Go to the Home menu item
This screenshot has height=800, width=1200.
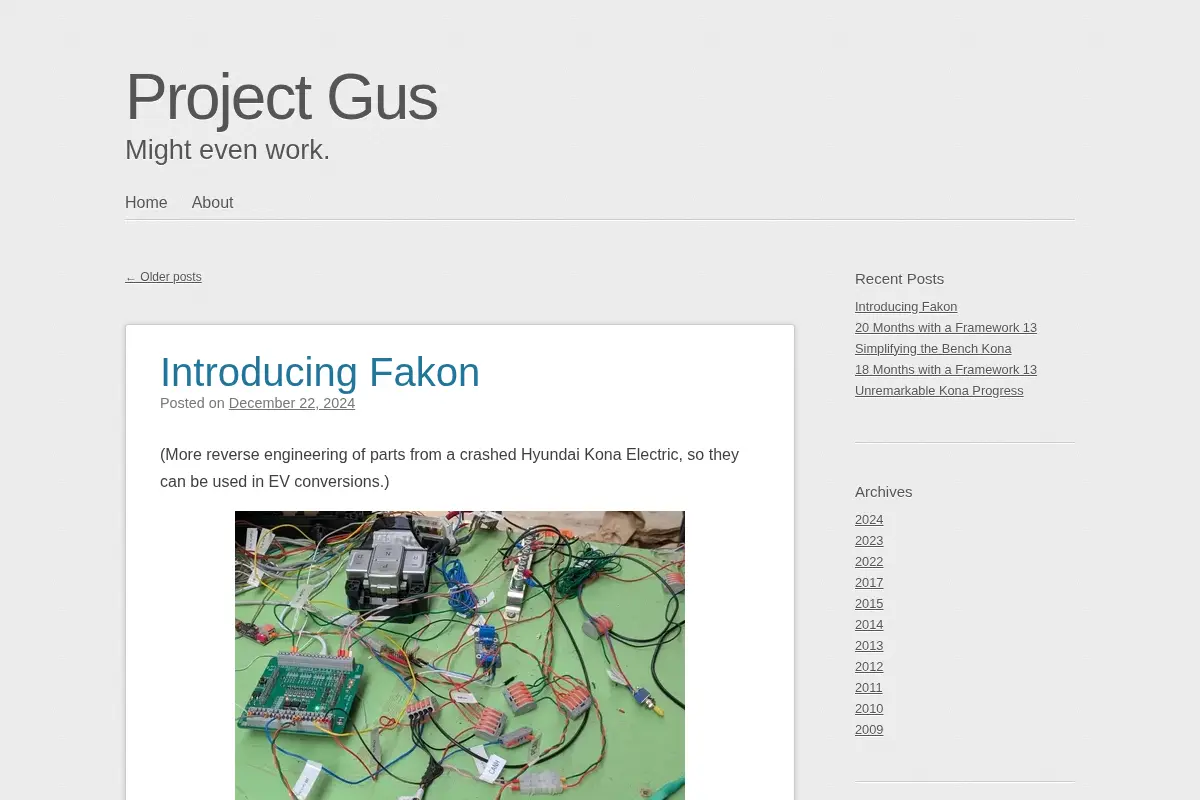[146, 202]
